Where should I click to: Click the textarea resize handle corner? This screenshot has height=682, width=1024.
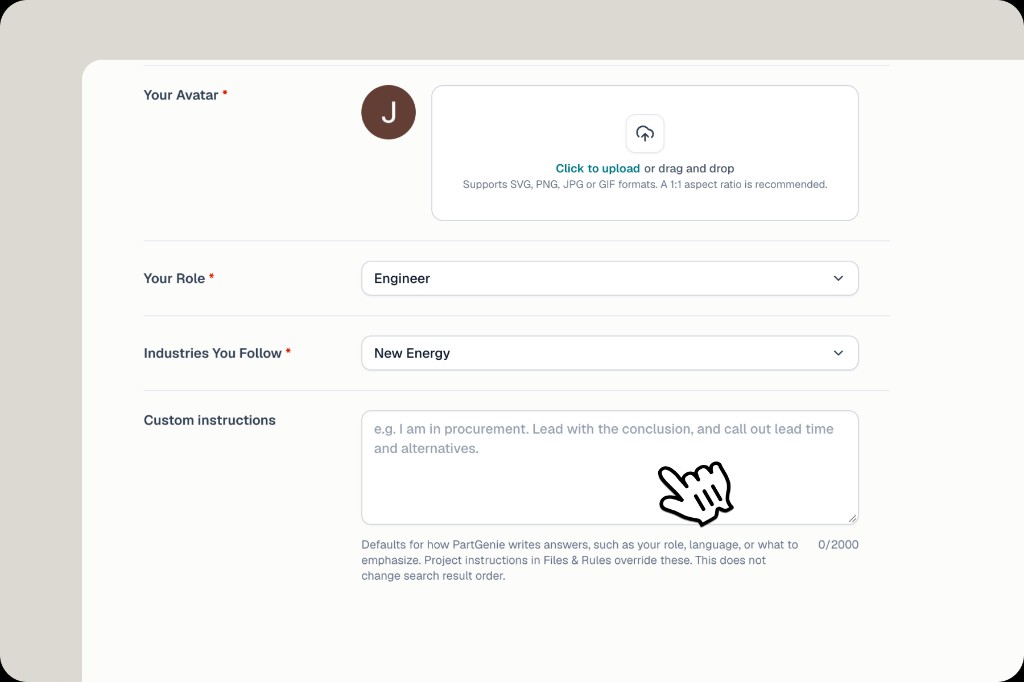pyautogui.click(x=852, y=518)
